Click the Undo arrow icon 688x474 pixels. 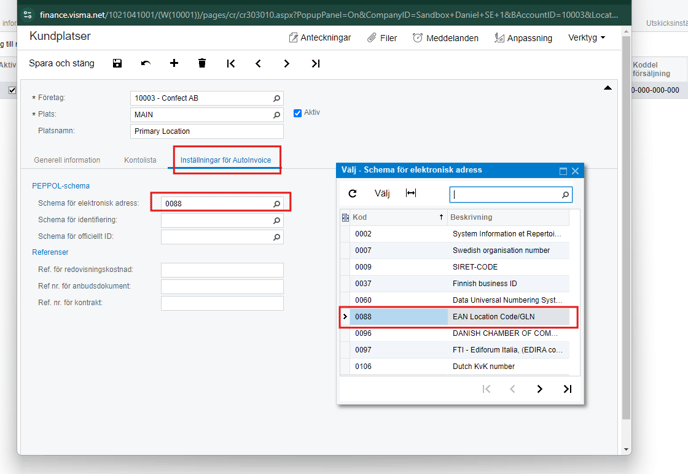(x=146, y=64)
